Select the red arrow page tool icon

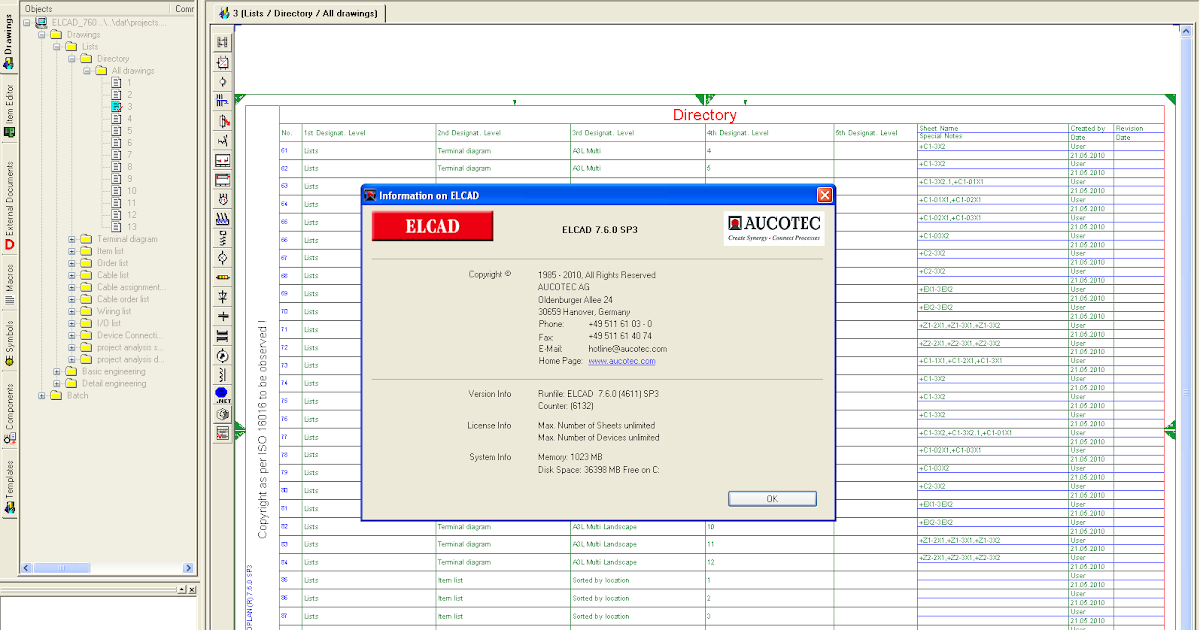[223, 121]
